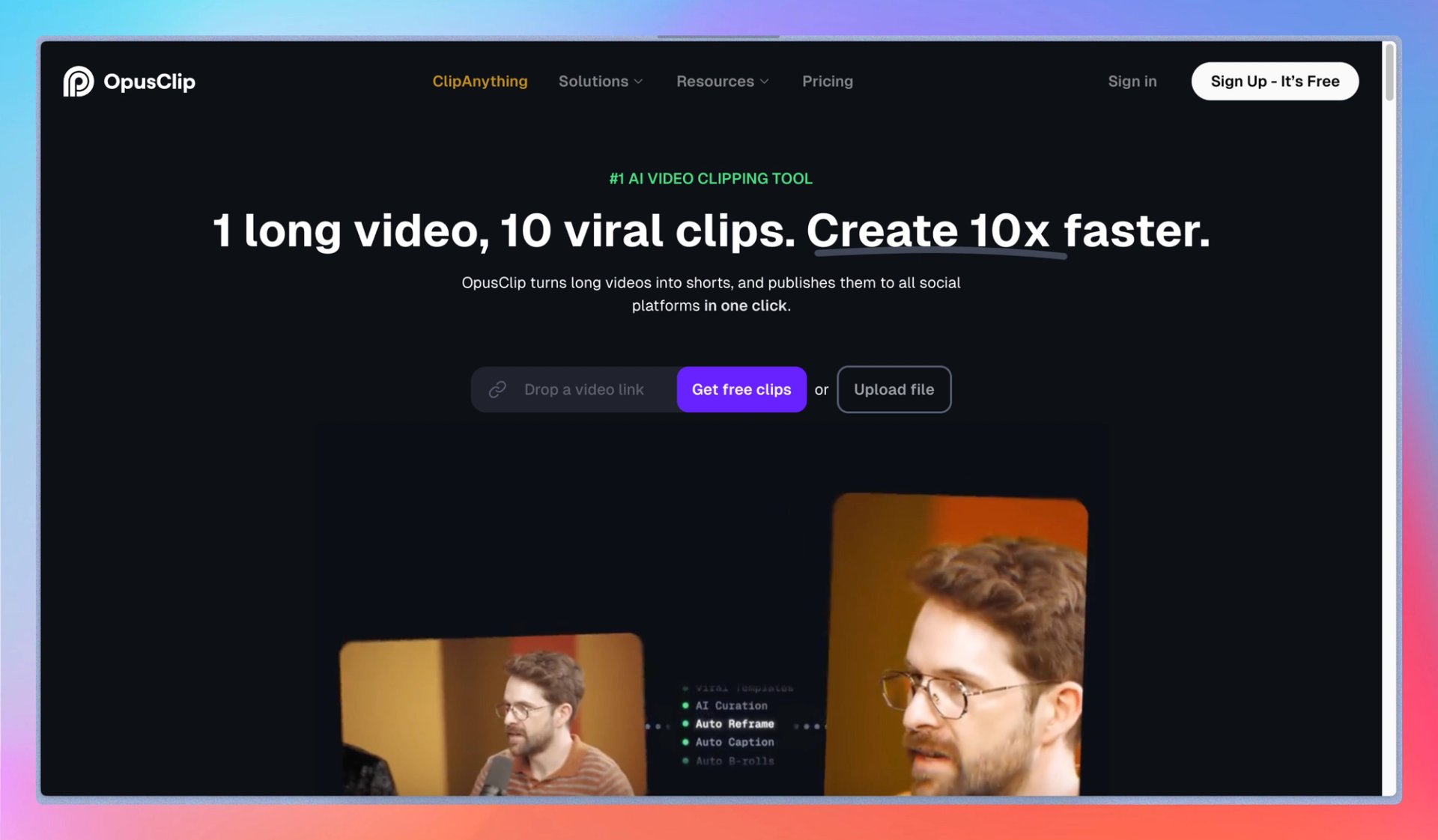Click Sign Up - It's Free button
1438x840 pixels.
pos(1275,81)
